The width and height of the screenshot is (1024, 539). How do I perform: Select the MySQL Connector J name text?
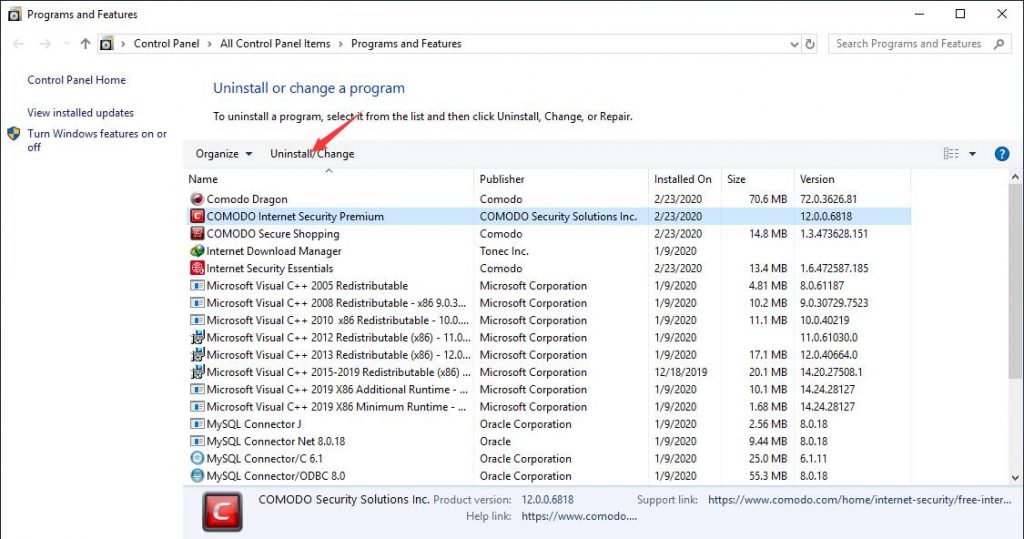click(254, 424)
